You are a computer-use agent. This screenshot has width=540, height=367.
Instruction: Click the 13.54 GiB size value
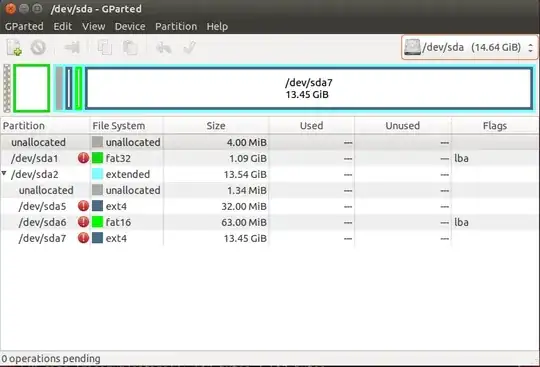245,174
